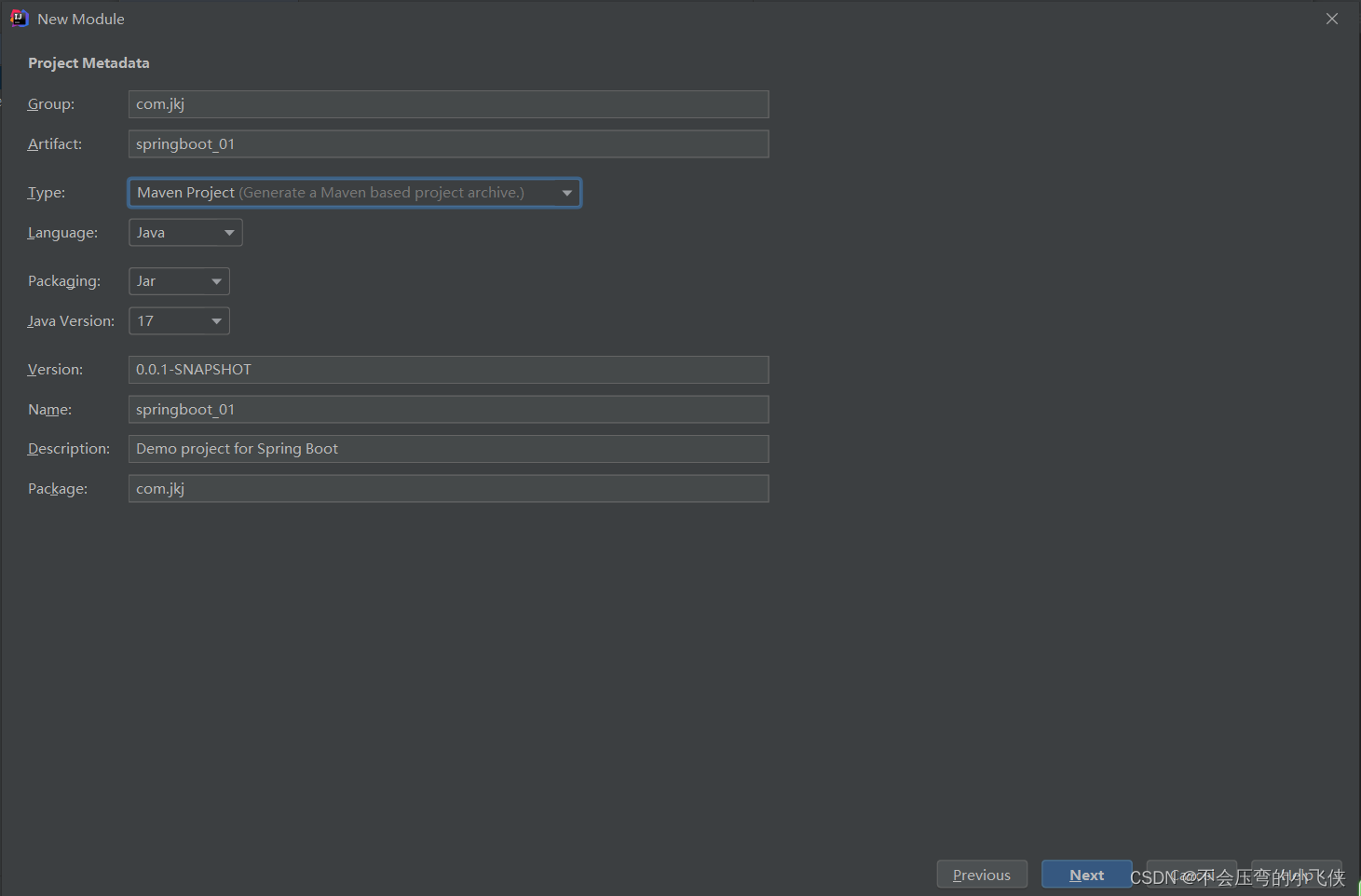Click the Package label
This screenshot has width=1361, height=896.
click(58, 489)
